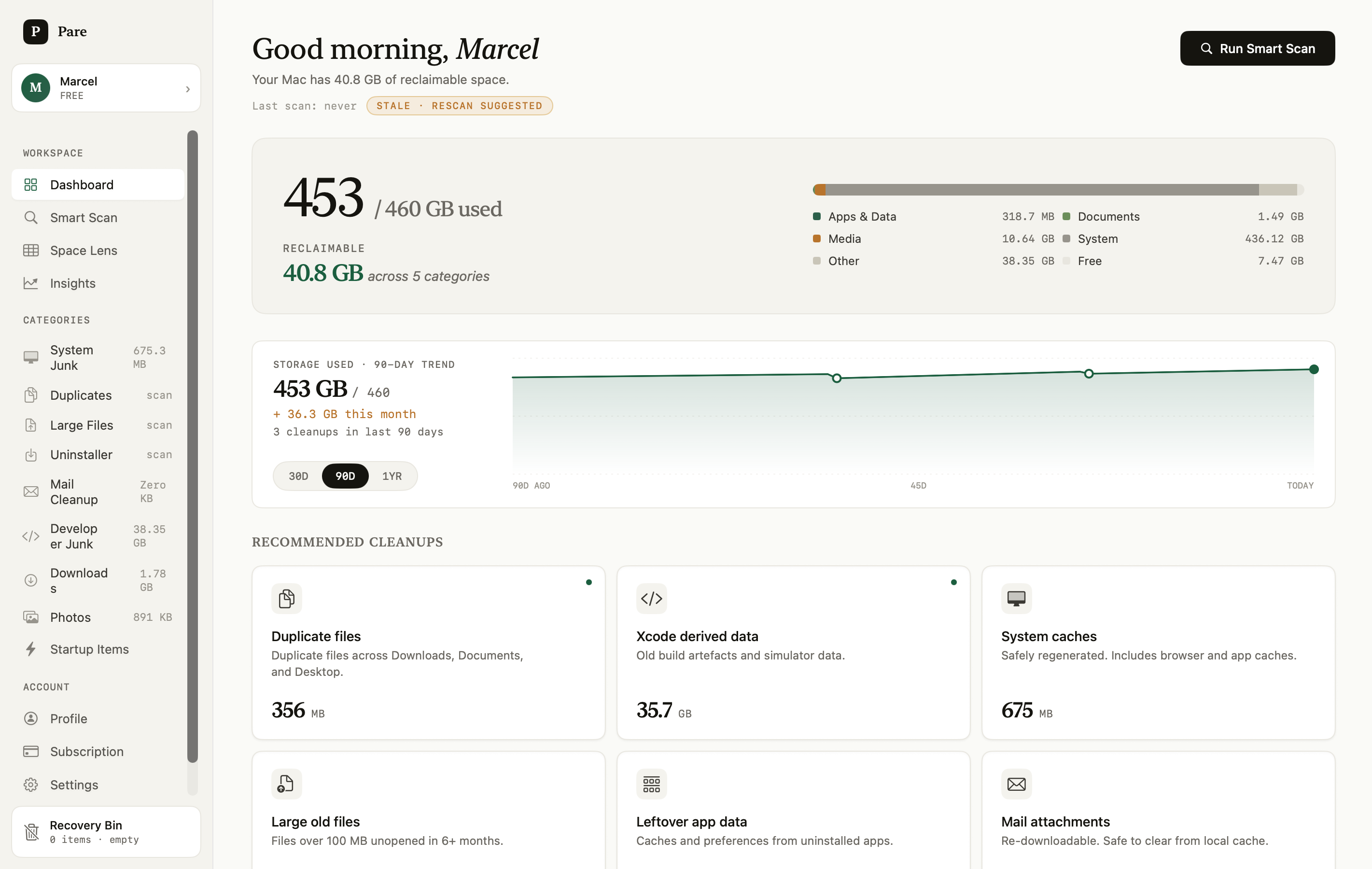
Task: Select the 30D trend range
Action: tap(298, 476)
